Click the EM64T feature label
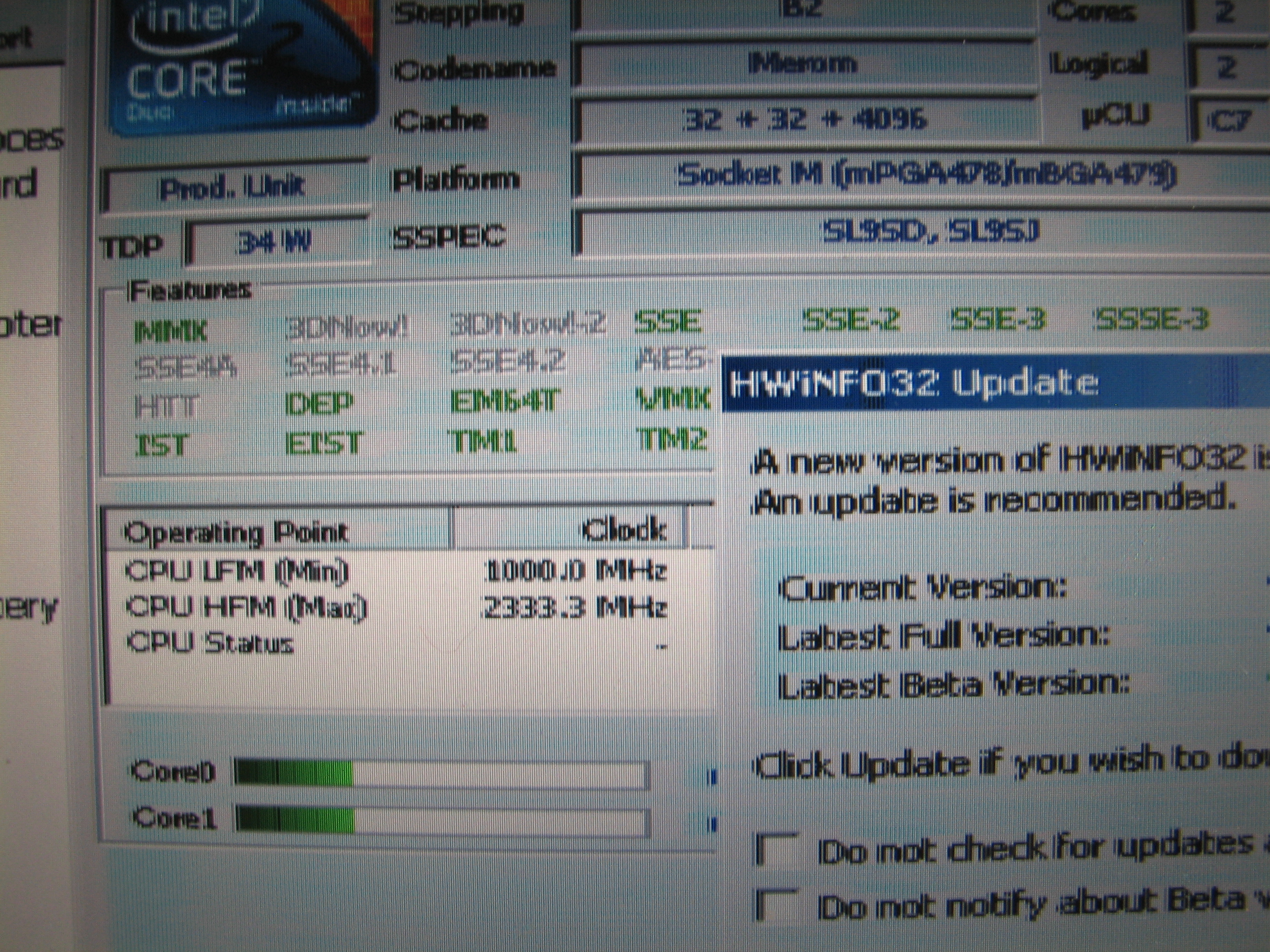 click(x=504, y=402)
